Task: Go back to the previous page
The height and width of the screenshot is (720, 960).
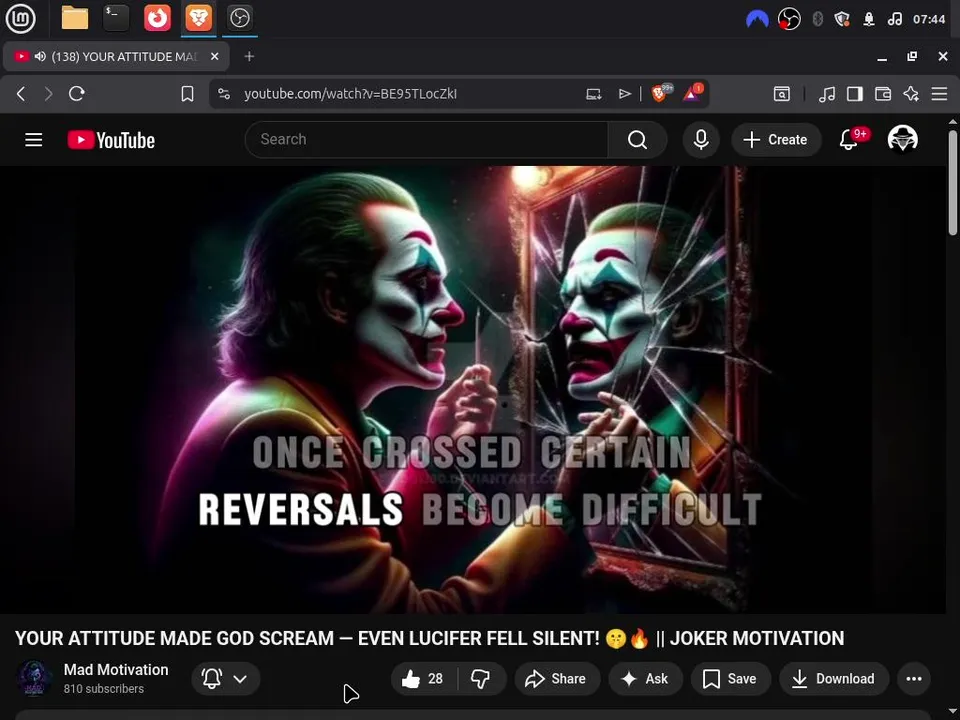Action: point(21,94)
